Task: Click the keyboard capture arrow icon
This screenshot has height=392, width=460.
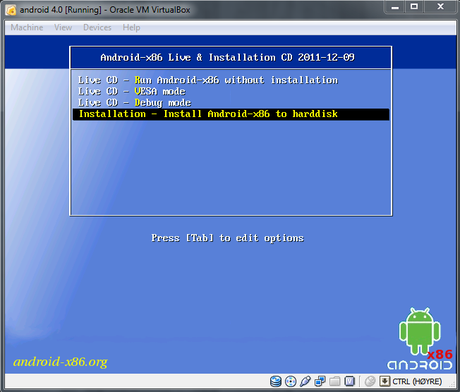Action: click(x=385, y=381)
